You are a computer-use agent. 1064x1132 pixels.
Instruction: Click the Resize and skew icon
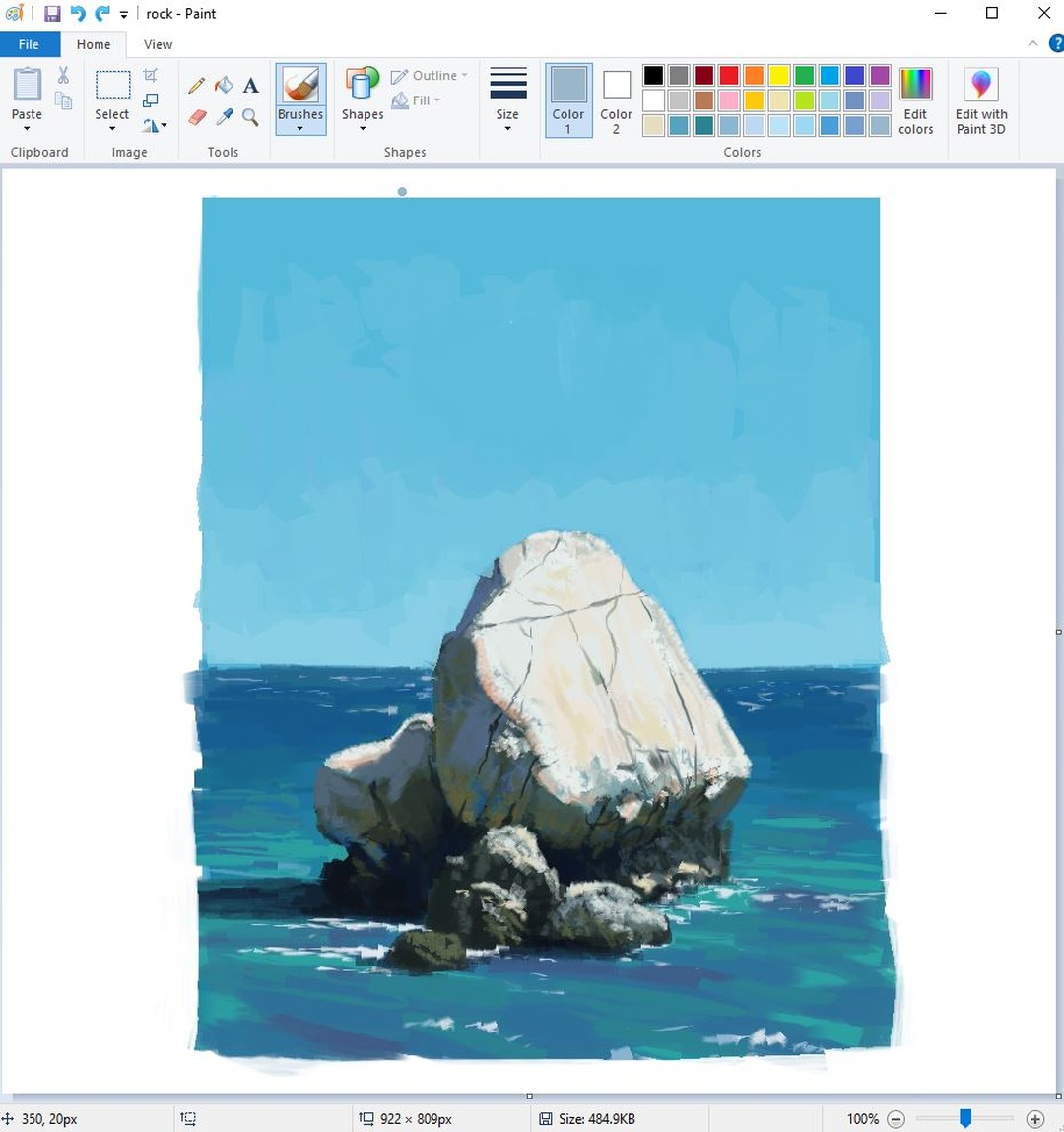(150, 100)
